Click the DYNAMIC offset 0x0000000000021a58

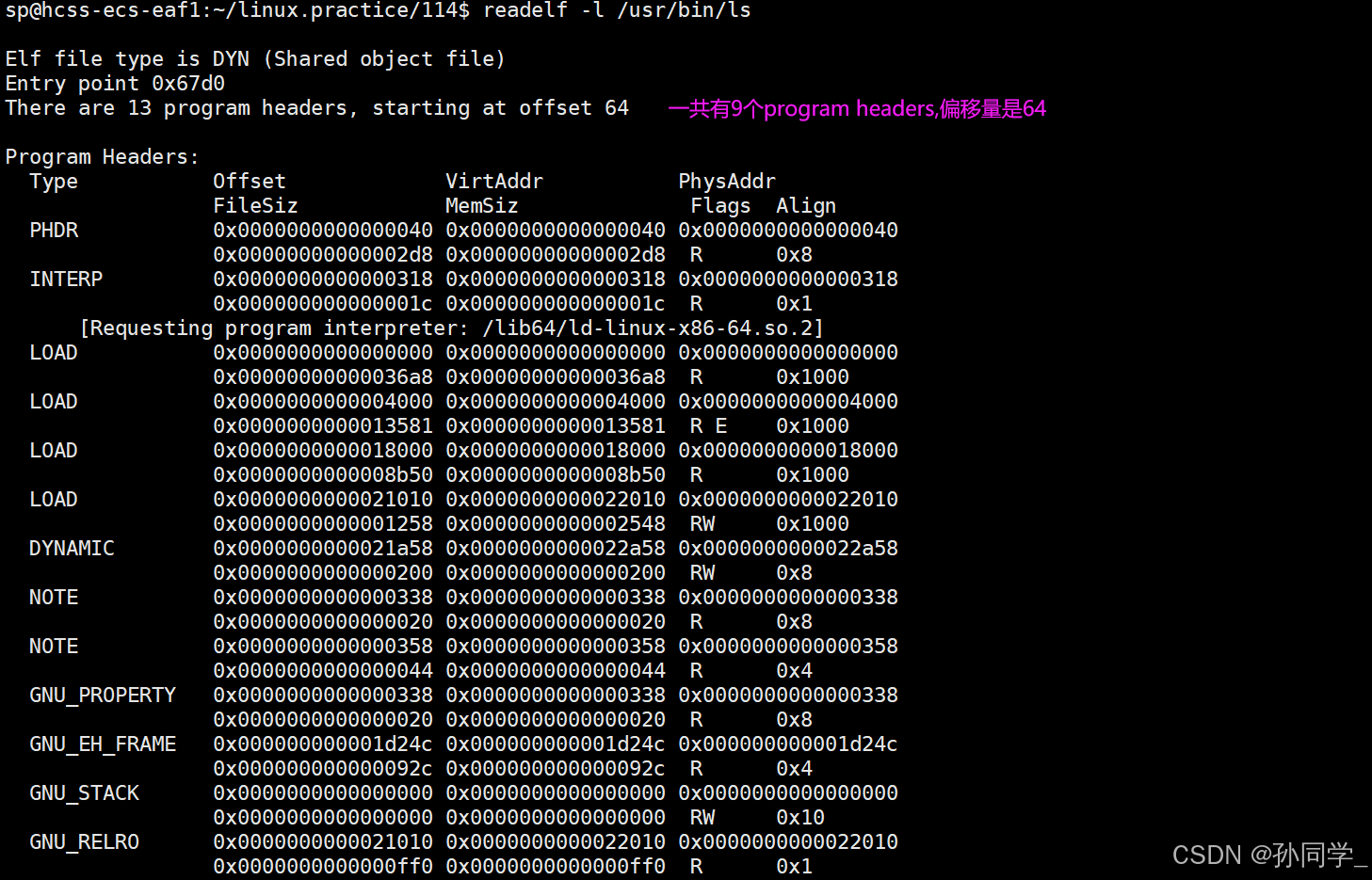point(323,549)
